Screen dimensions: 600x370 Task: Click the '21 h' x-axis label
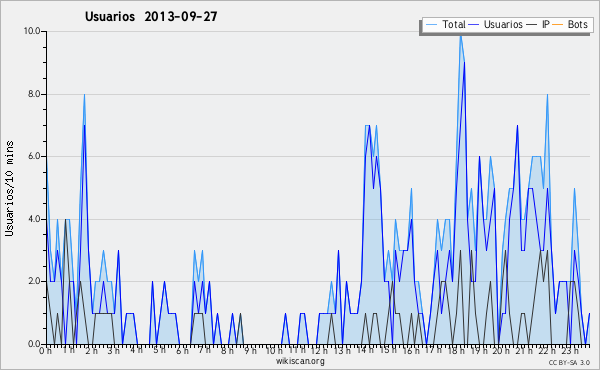click(x=524, y=350)
